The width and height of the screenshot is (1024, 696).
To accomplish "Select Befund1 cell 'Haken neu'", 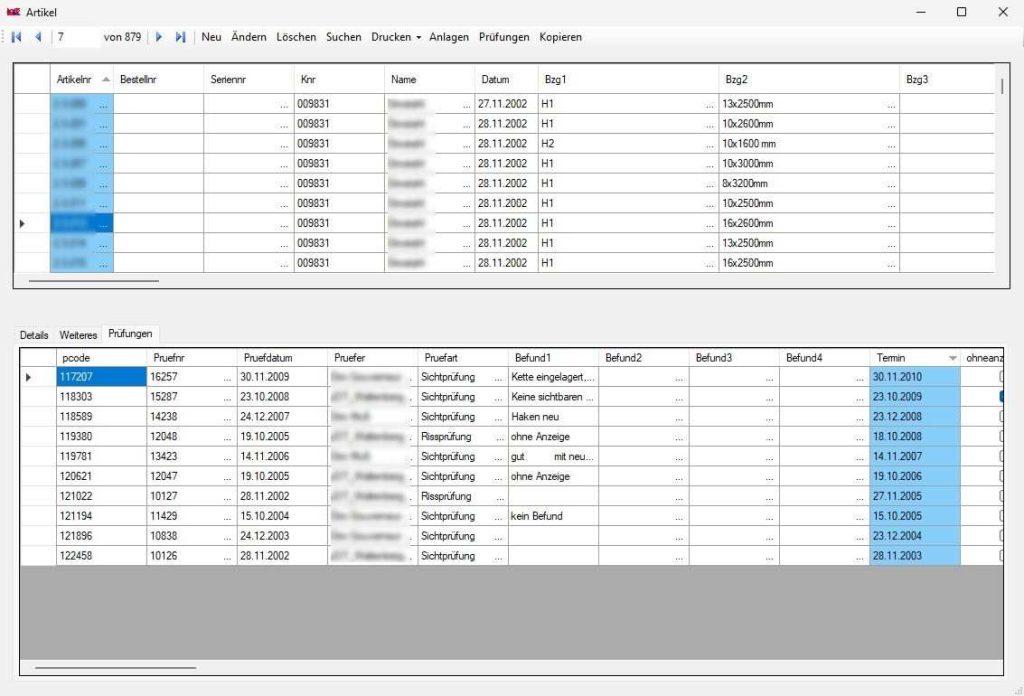I will point(553,417).
